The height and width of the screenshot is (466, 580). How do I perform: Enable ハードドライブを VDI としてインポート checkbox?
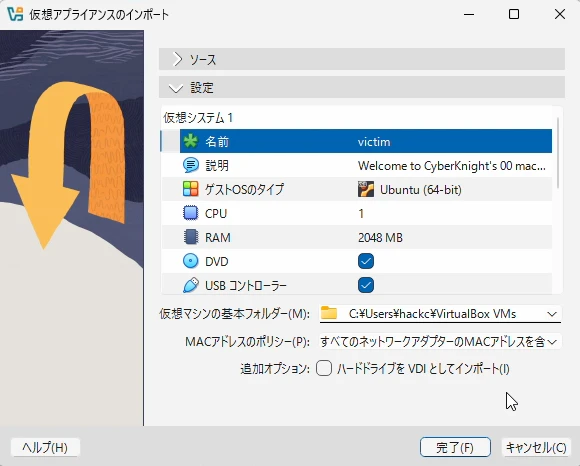pyautogui.click(x=324, y=368)
